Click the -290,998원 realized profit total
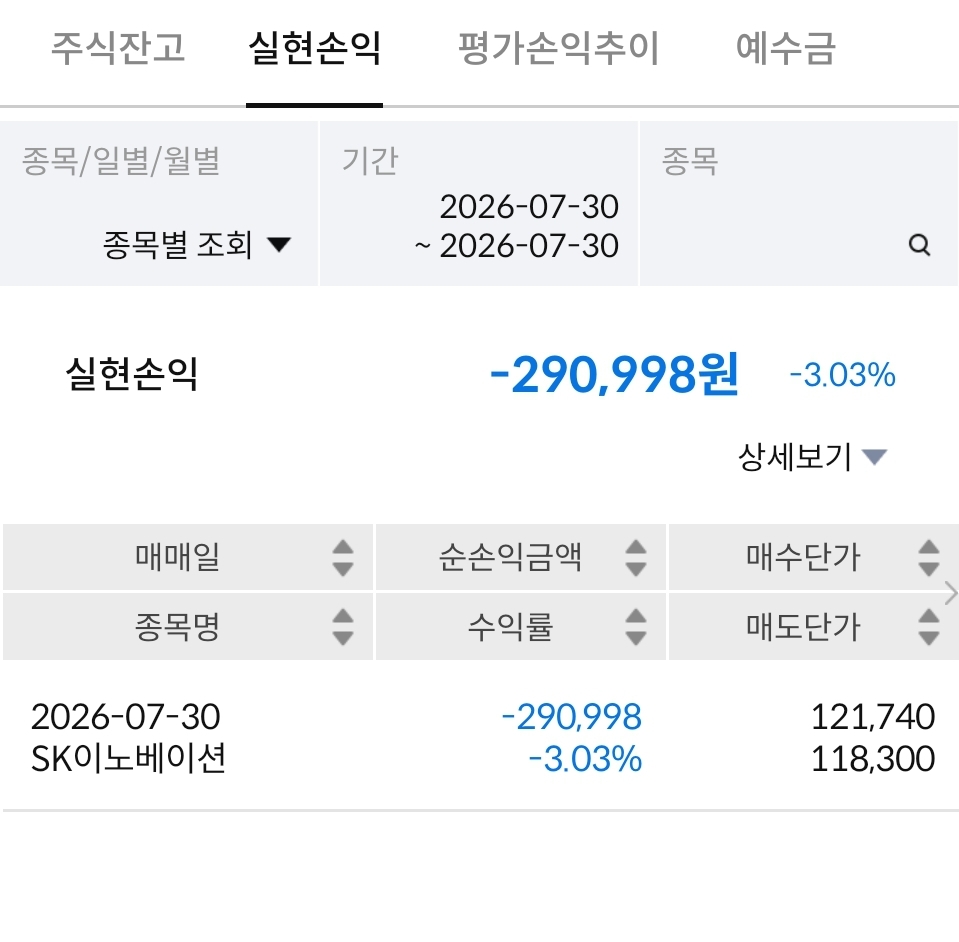Image resolution: width=959 pixels, height=942 pixels. [614, 374]
